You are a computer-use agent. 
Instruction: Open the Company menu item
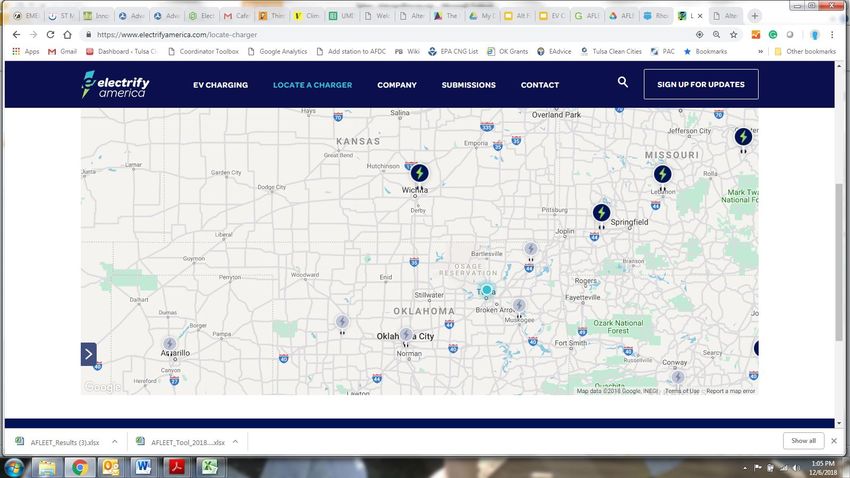(397, 85)
